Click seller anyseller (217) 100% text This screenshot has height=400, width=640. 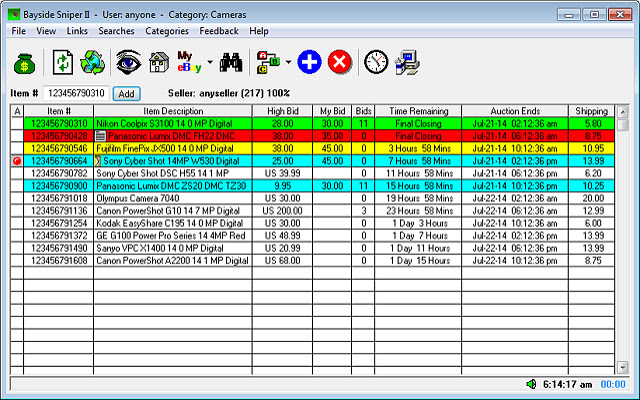tap(229, 93)
